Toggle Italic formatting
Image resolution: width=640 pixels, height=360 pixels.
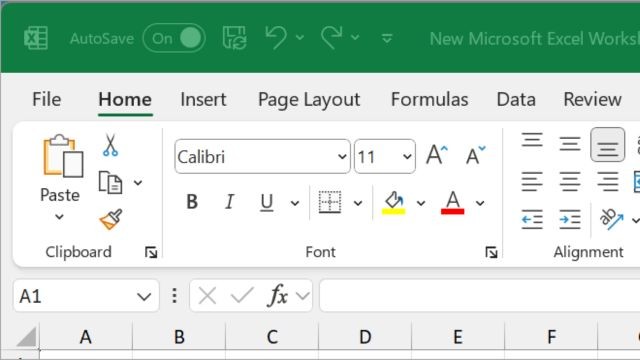[x=229, y=202]
